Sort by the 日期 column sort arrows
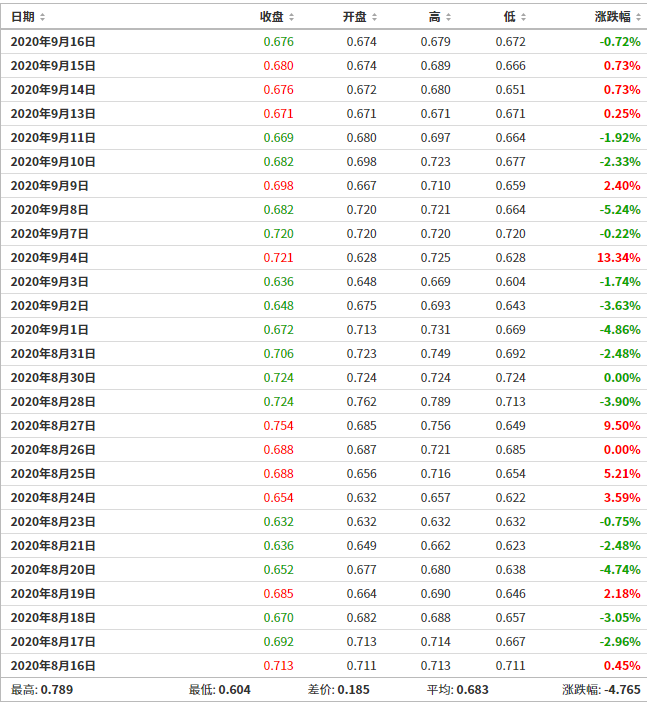Screen dimensions: 647x704 pyautogui.click(x=43, y=17)
